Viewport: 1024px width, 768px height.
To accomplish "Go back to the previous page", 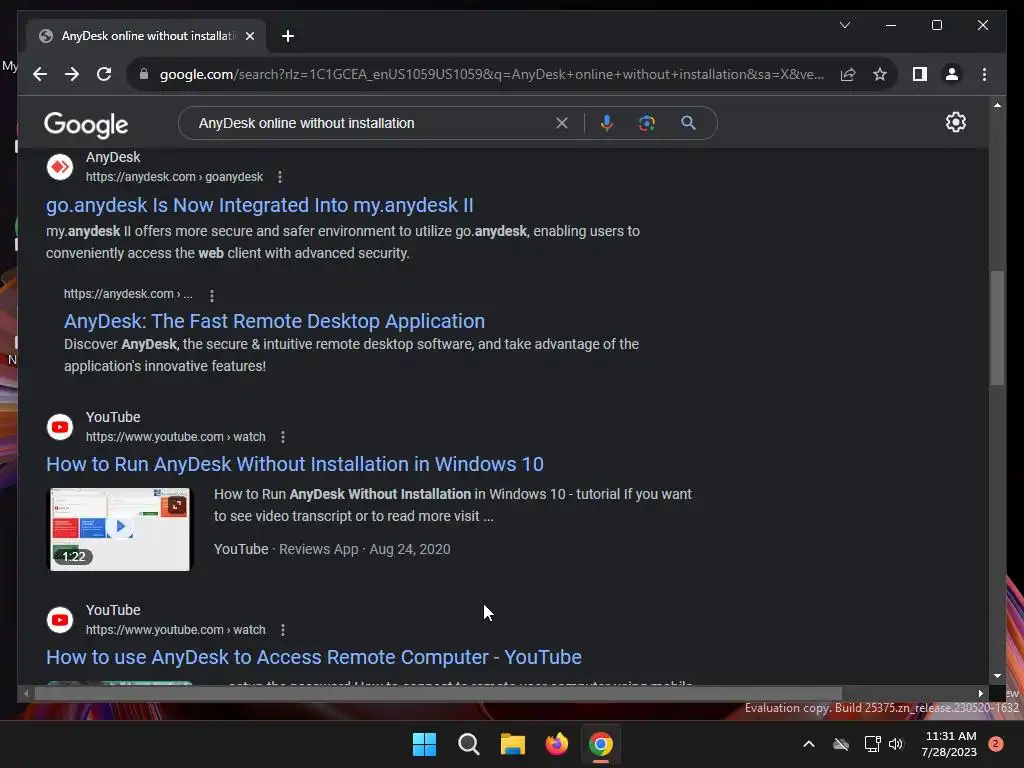I will coord(40,74).
